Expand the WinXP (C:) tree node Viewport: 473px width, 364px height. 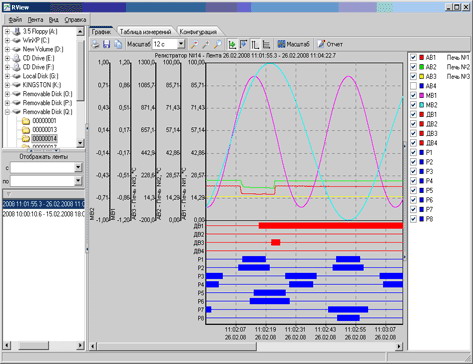coord(7,40)
